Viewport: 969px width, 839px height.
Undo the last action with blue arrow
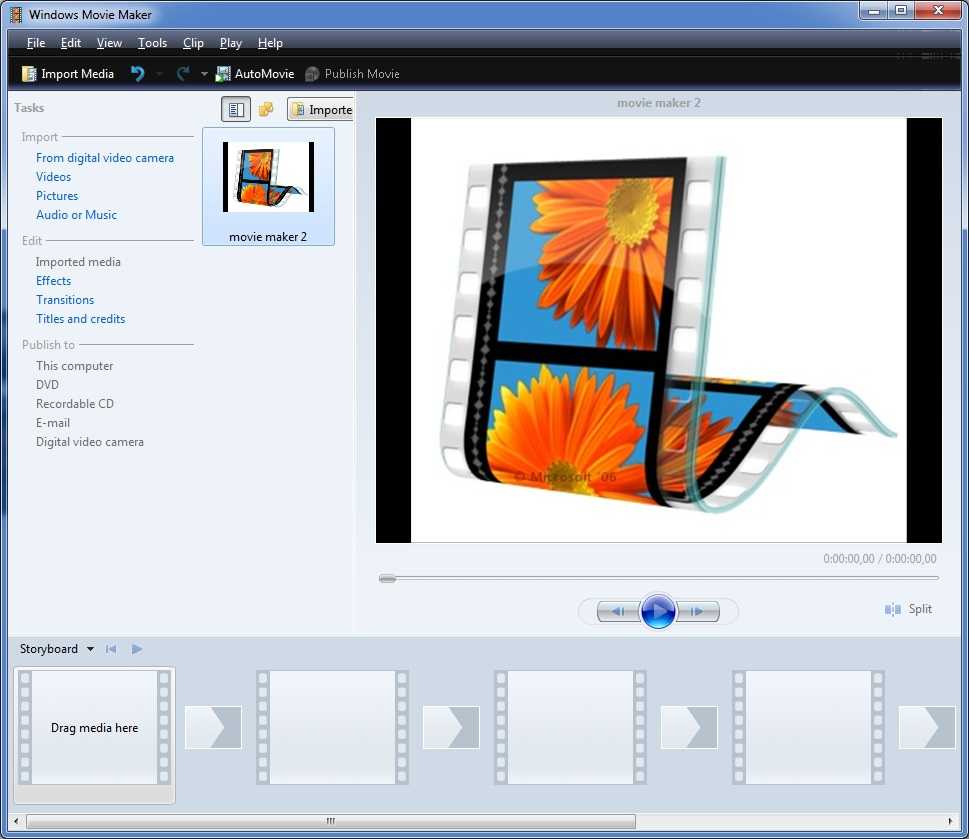click(x=137, y=74)
